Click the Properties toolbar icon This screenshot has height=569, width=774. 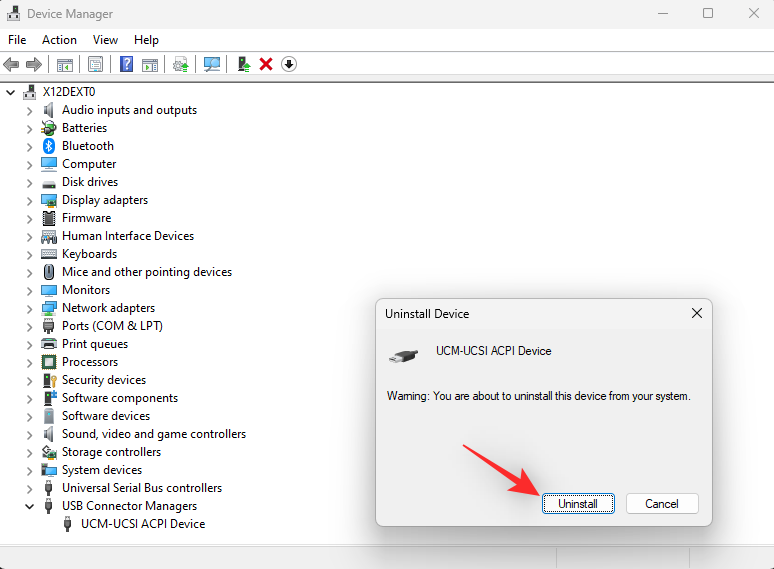[95, 64]
